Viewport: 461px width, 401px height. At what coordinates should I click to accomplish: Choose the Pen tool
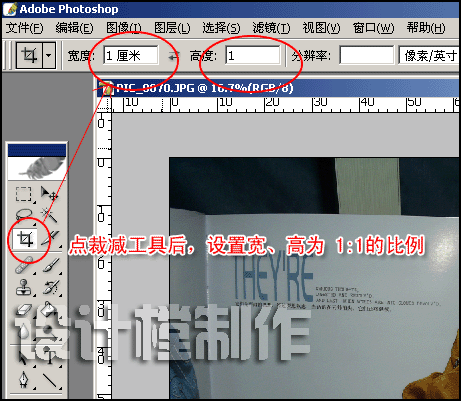(24, 379)
